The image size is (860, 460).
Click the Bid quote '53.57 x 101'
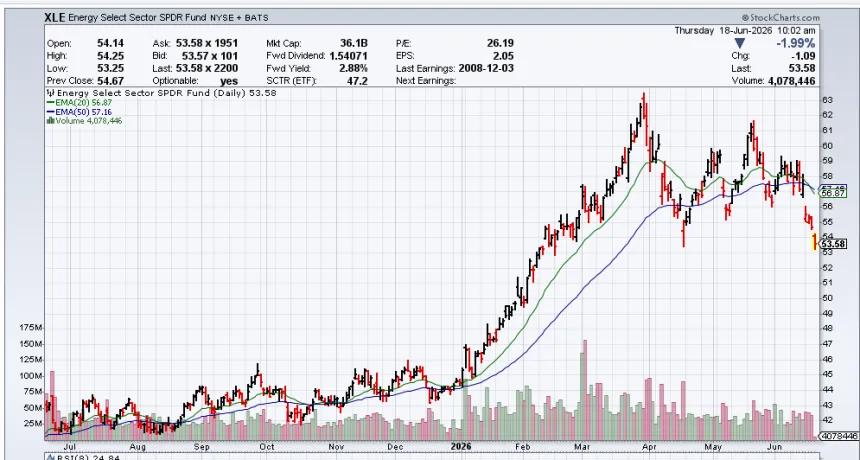click(210, 55)
